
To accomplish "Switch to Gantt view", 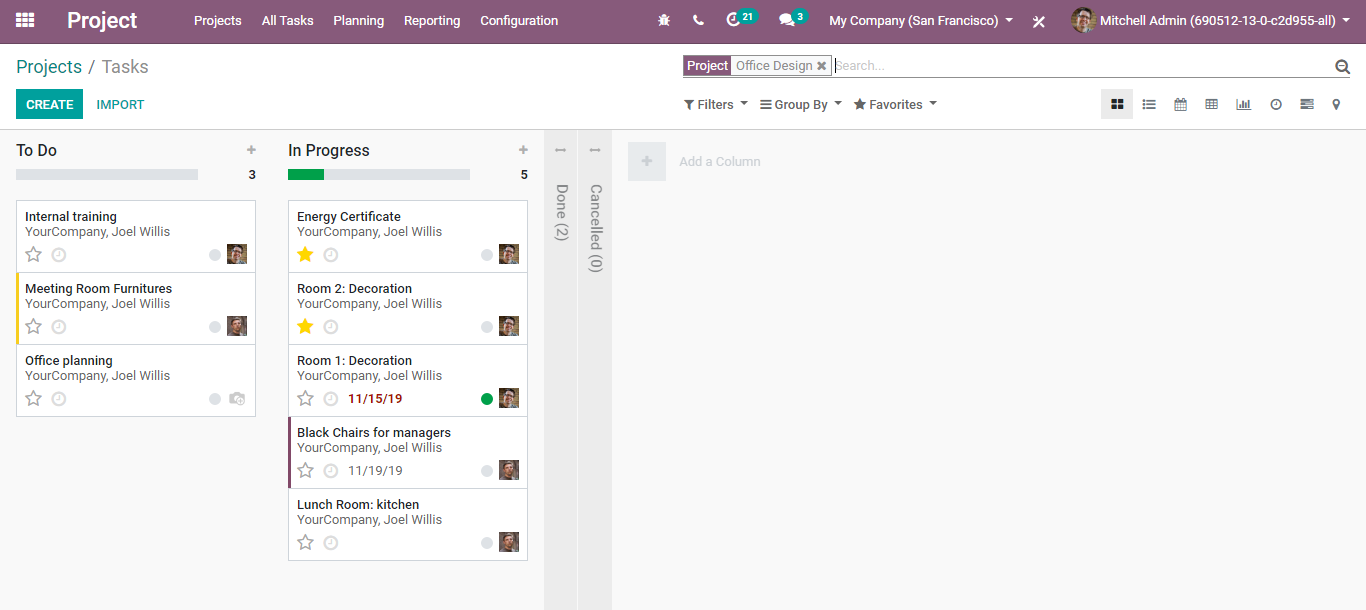I will tap(1306, 104).
